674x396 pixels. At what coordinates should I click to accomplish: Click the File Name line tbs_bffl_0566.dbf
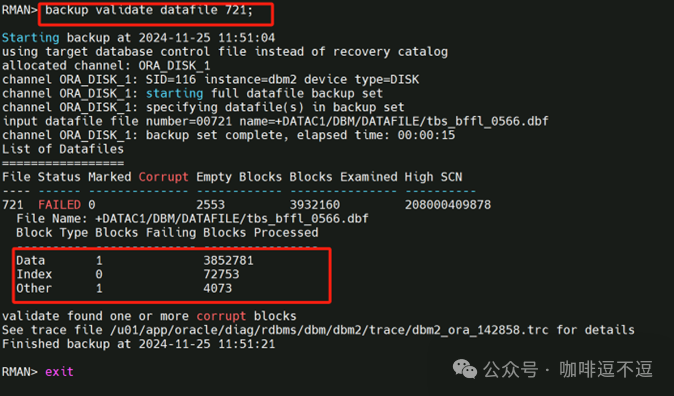(192, 218)
